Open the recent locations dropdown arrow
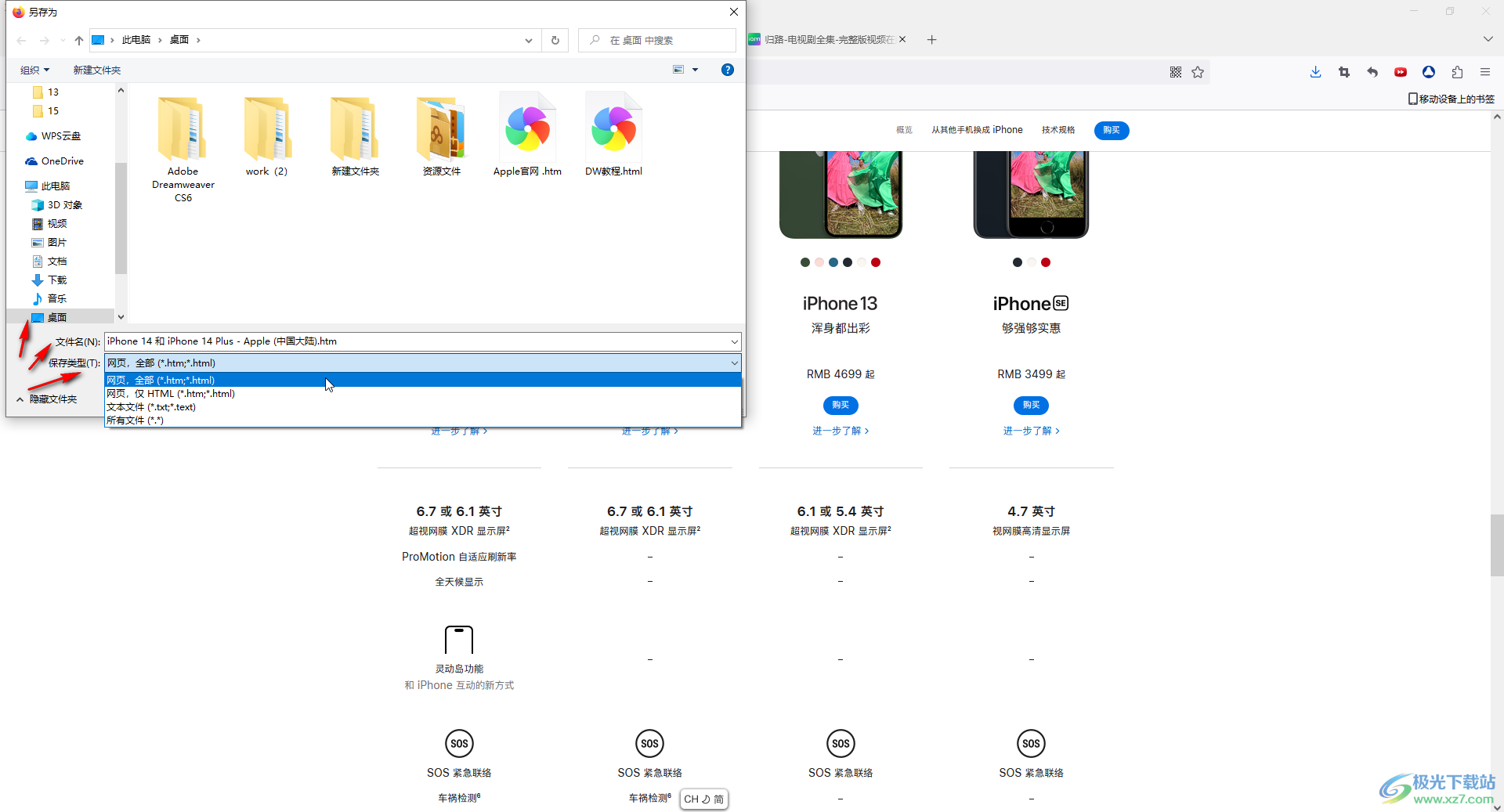Viewport: 1504px width, 812px height. (x=63, y=40)
